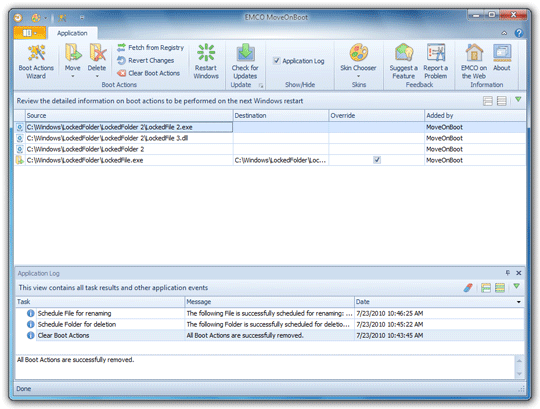Select the LockedFile.exe source row
The width and height of the screenshot is (540, 409).
(x=270, y=160)
